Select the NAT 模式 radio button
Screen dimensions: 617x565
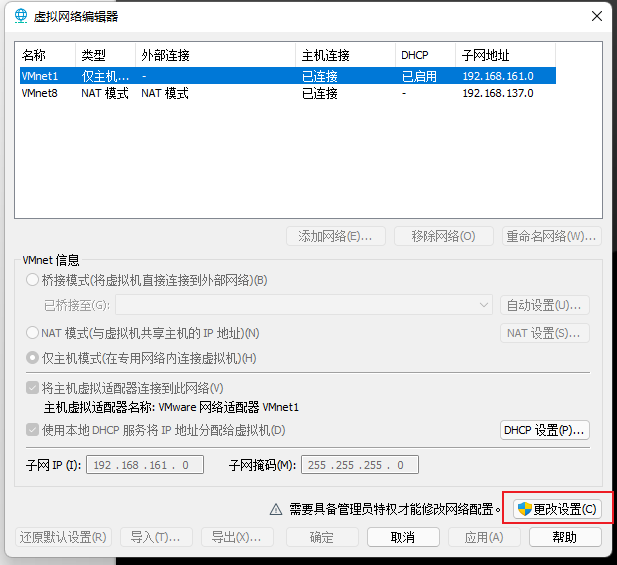click(x=32, y=333)
